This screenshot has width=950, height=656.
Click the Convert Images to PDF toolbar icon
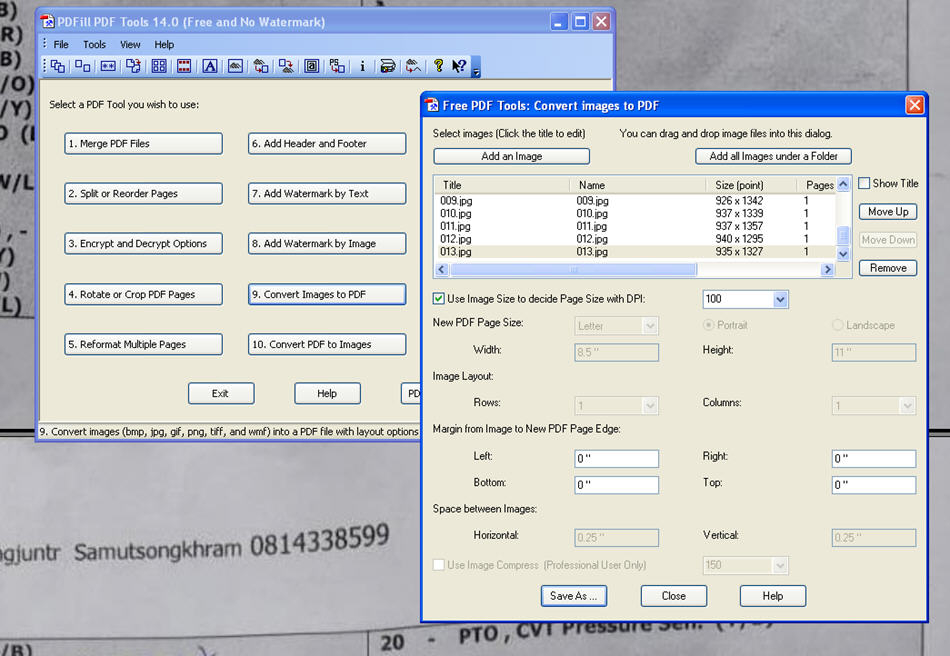pos(261,66)
